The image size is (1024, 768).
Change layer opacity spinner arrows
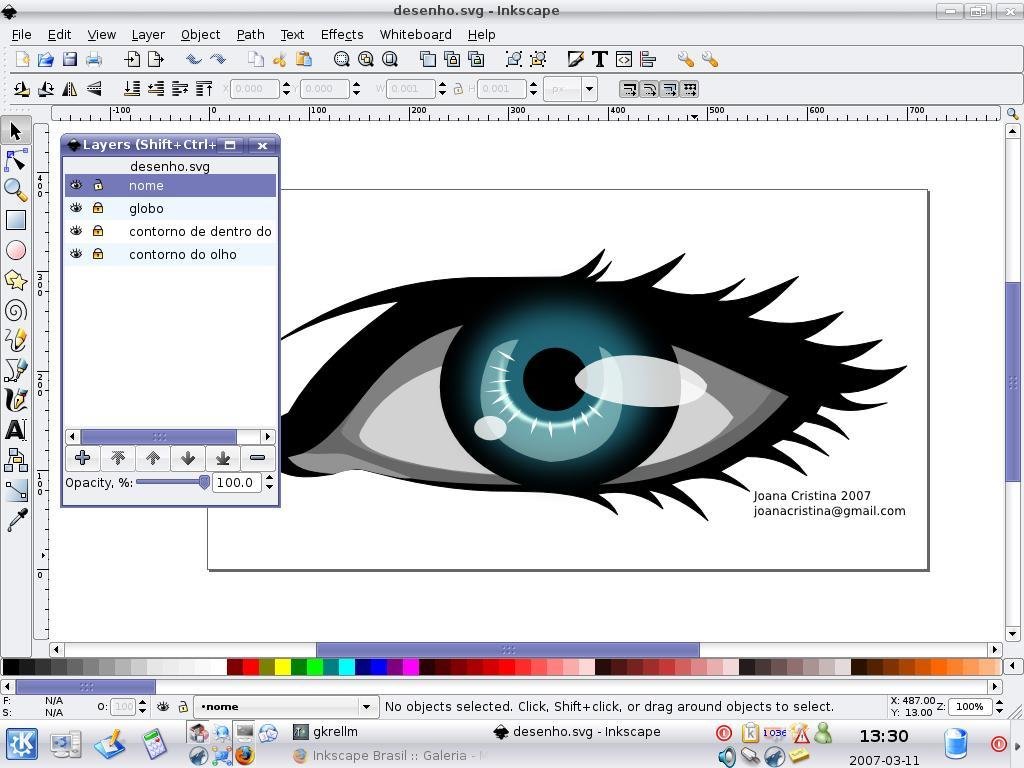pos(268,483)
